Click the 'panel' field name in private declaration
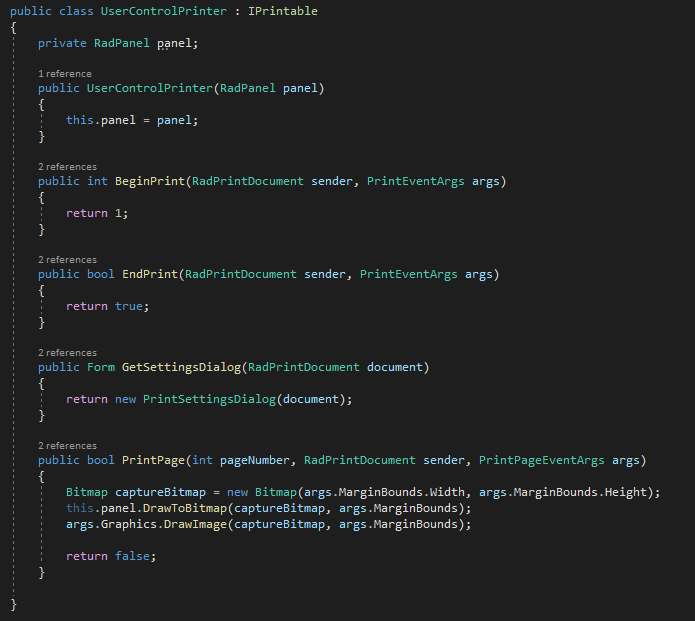 click(174, 43)
